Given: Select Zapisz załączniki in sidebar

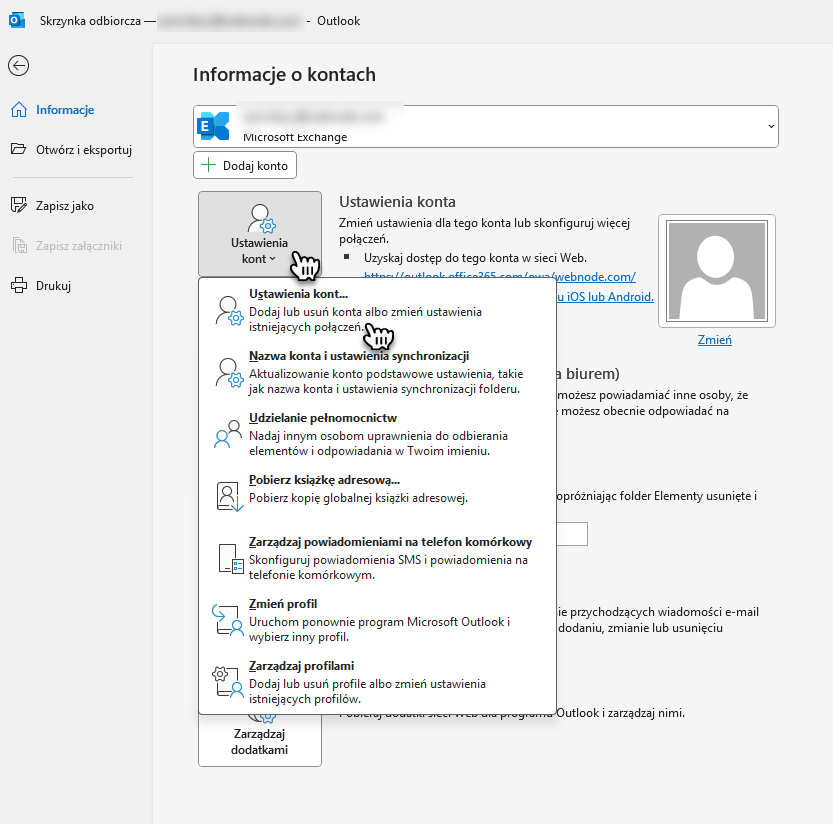Looking at the screenshot, I should [79, 245].
